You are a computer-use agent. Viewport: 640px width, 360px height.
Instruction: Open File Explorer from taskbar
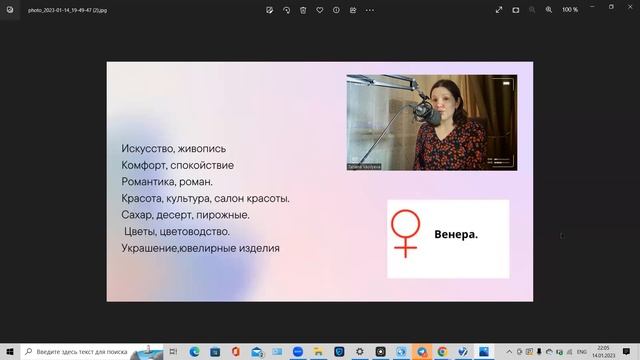coord(318,351)
